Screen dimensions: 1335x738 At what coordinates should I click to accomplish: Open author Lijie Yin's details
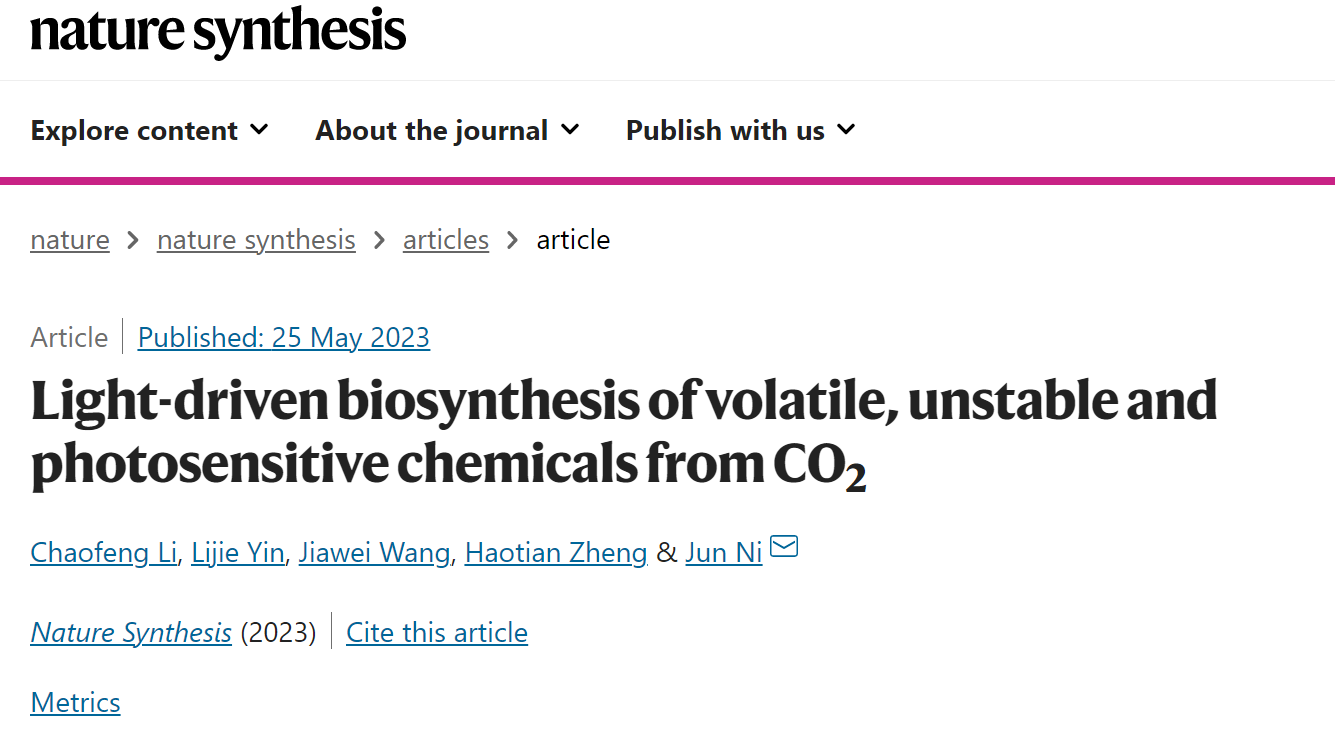(239, 552)
